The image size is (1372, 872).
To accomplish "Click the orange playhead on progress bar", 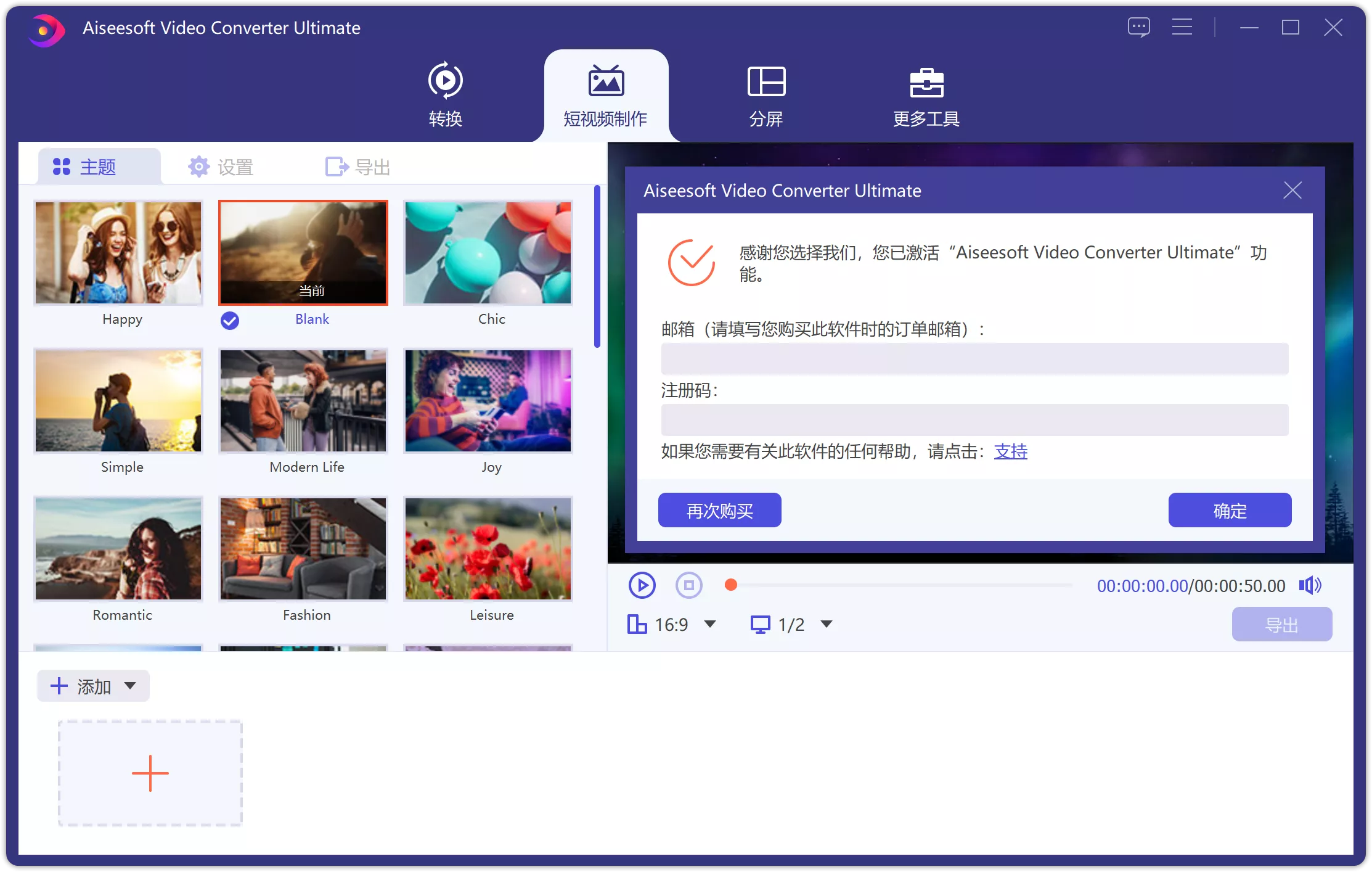I will coord(731,585).
